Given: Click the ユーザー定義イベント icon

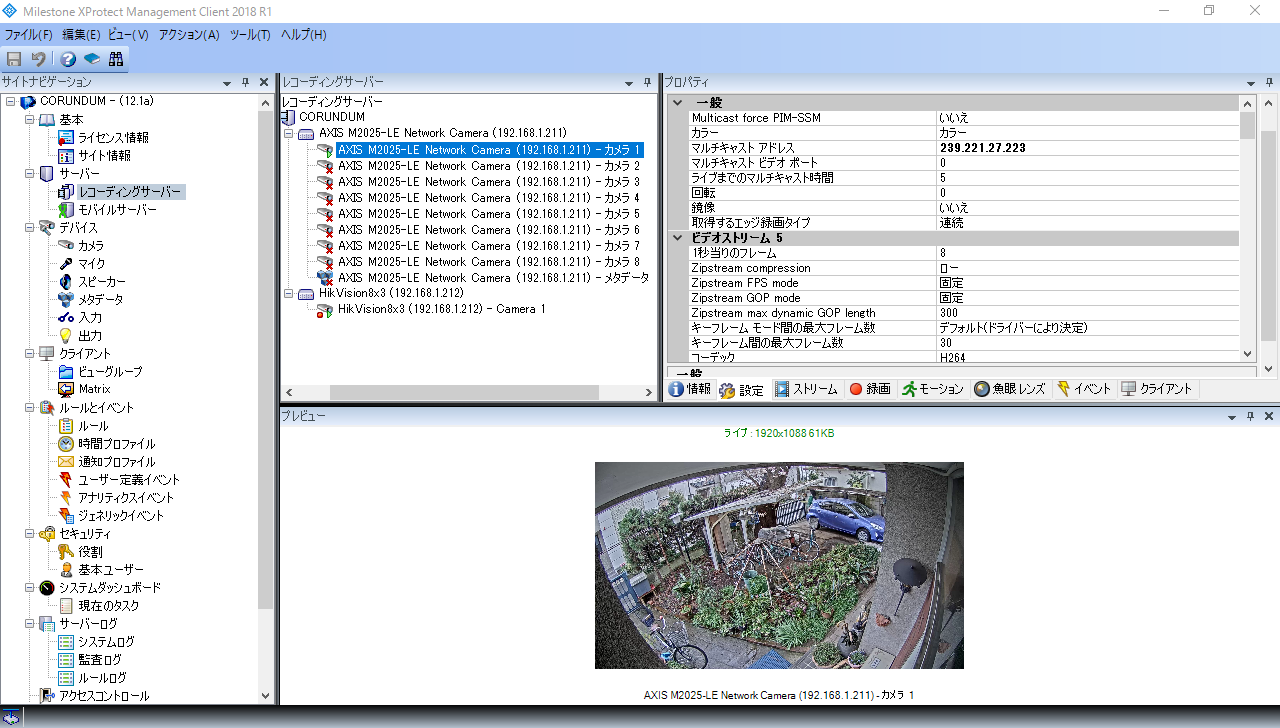Looking at the screenshot, I should tap(66, 480).
